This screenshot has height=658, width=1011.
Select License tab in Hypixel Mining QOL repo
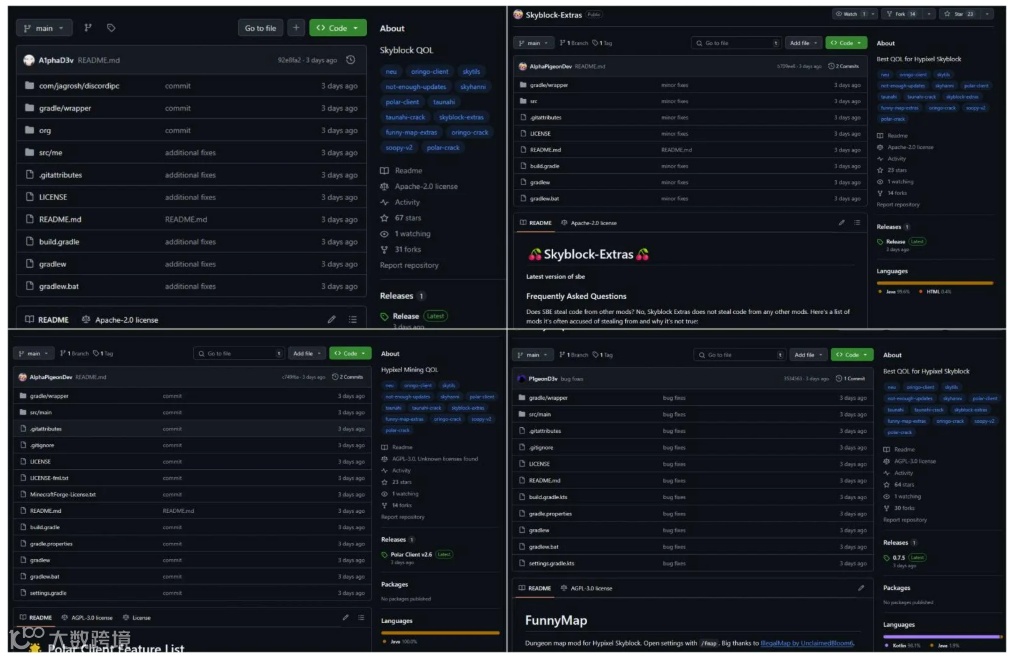click(137, 617)
